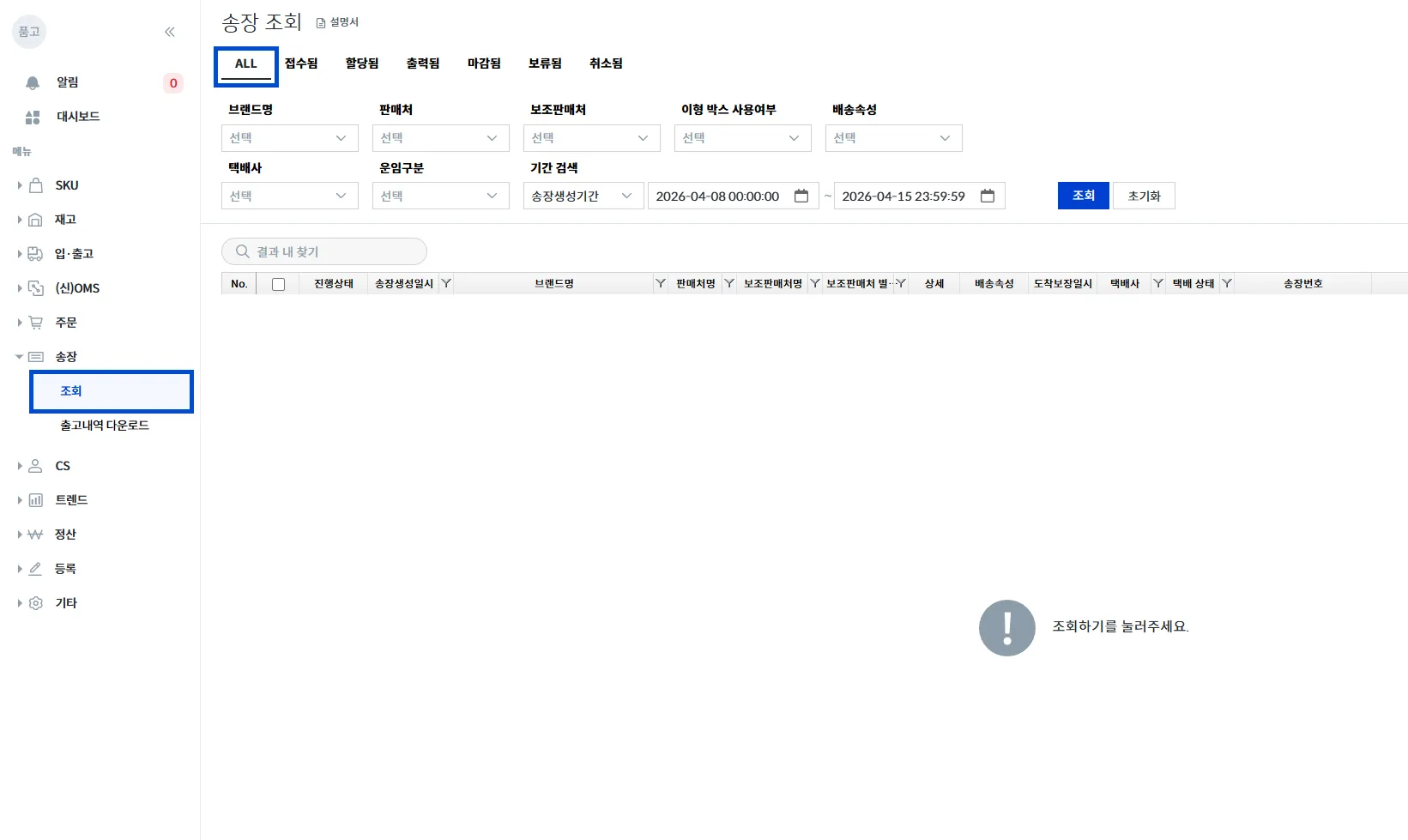The width and height of the screenshot is (1408, 840).
Task: Expand the 정산 menu arrow
Action: [x=20, y=535]
